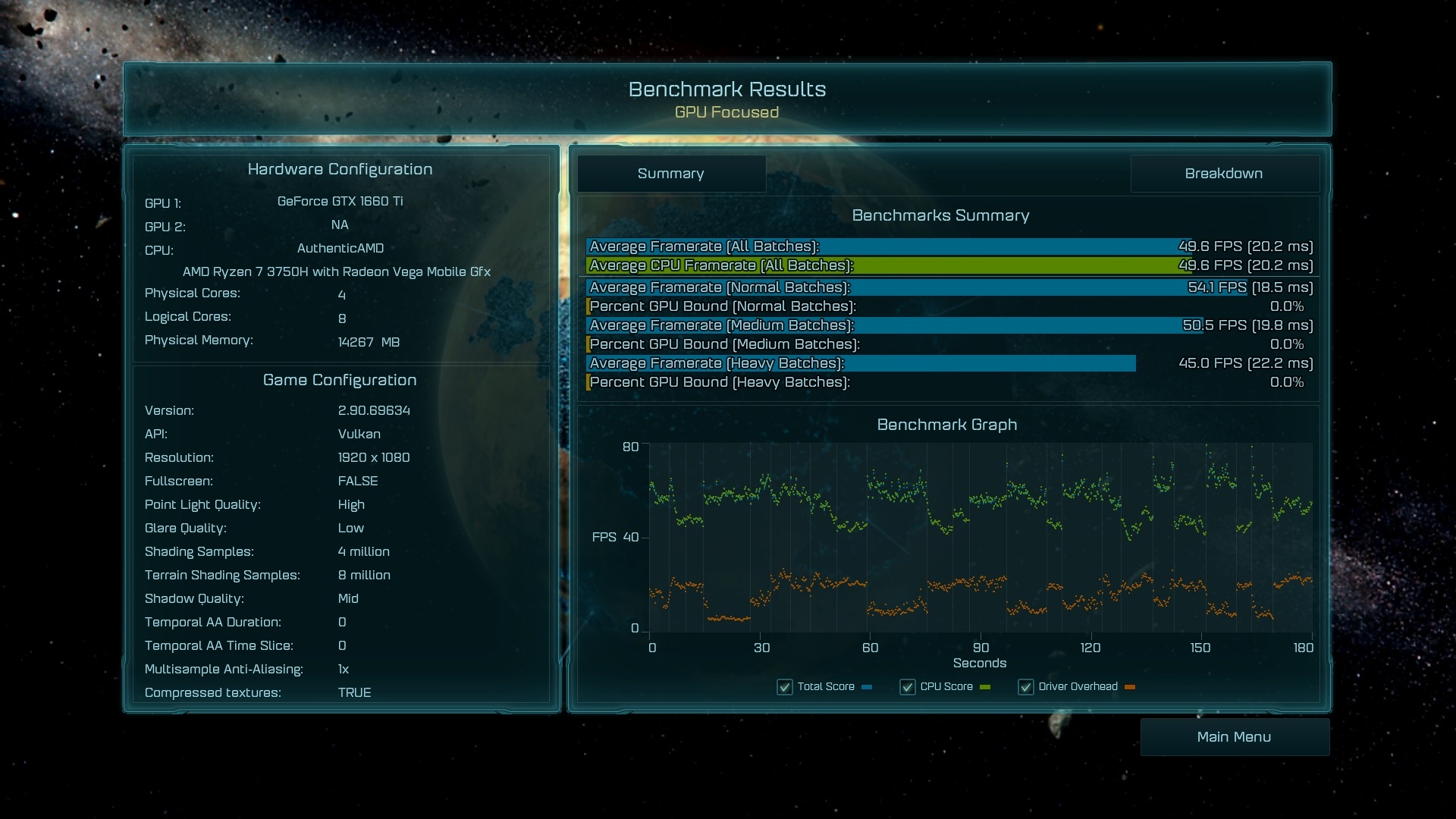1456x819 pixels.
Task: Click the blue Total Score legend swatch
Action: point(867,687)
